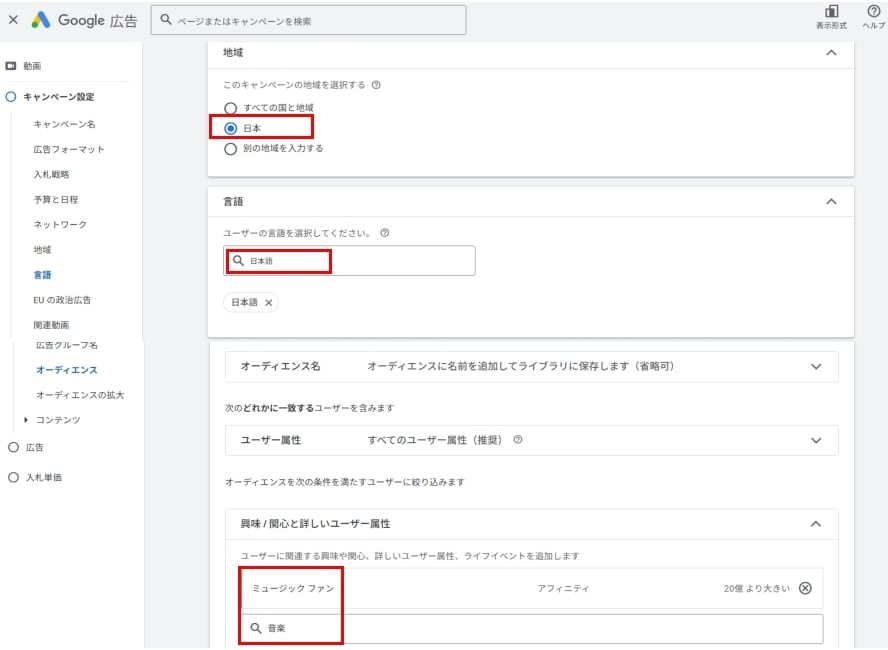Screen dimensions: 888x650
Task: Click the search magnifier icon in the top search bar
Action: tap(165, 20)
